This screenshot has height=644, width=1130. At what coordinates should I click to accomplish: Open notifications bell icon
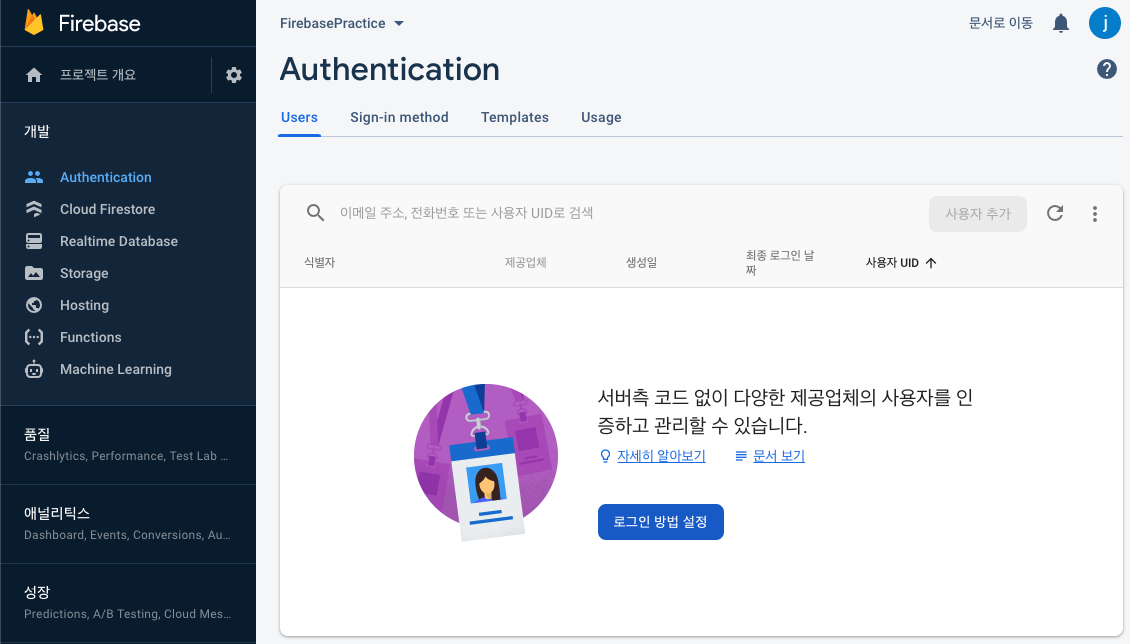point(1061,24)
